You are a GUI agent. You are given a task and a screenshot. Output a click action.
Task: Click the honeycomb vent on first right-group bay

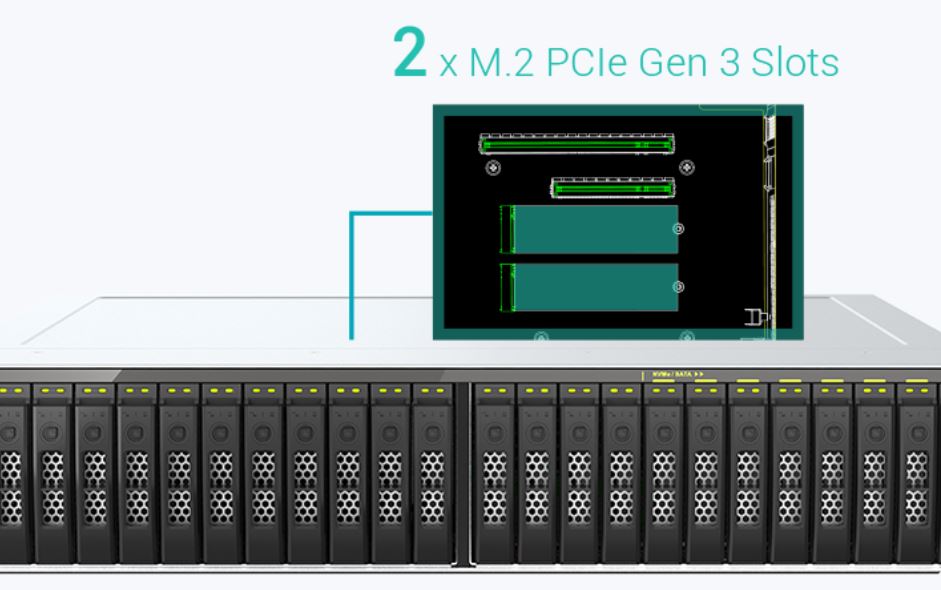[494, 475]
